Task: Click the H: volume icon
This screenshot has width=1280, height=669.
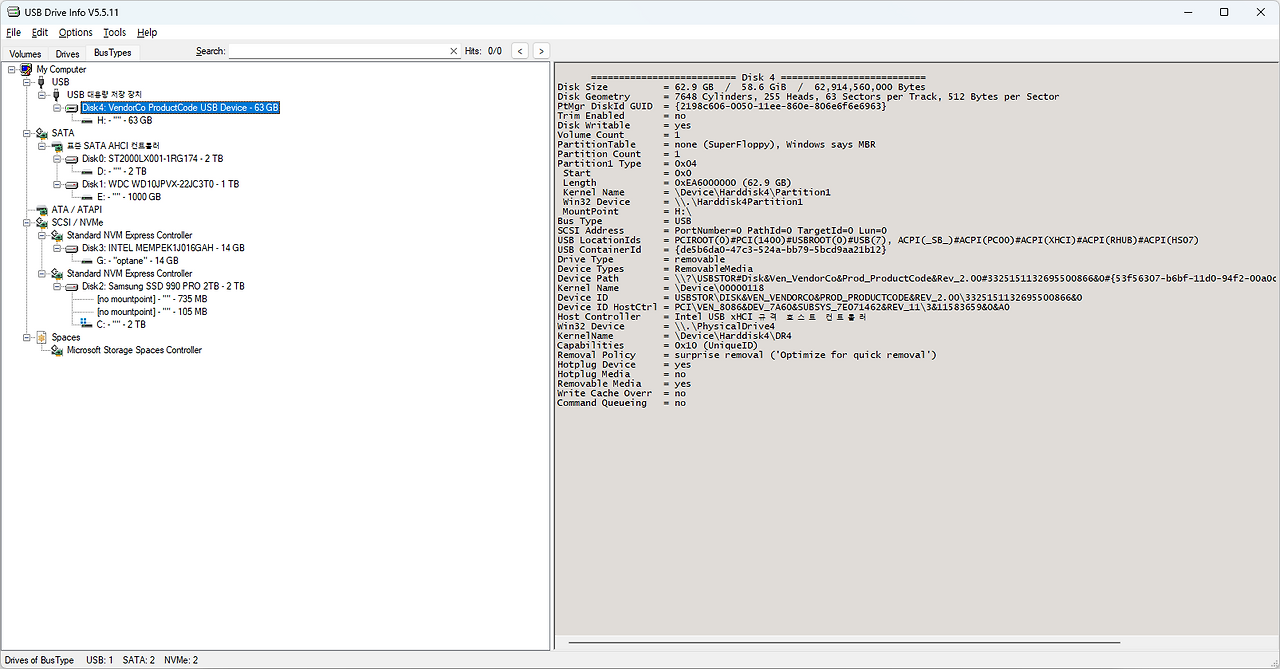Action: 87,120
